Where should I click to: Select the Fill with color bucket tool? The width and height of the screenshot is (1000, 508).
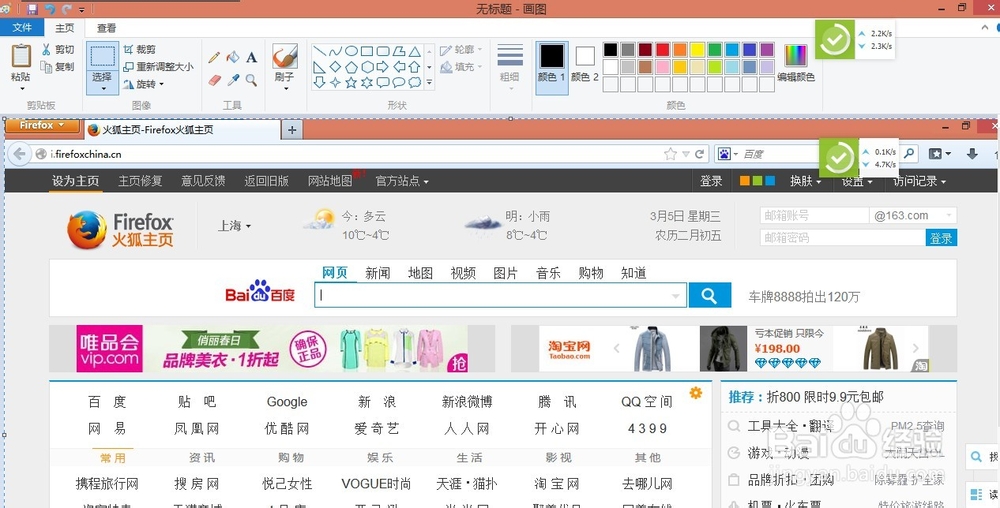pyautogui.click(x=233, y=57)
